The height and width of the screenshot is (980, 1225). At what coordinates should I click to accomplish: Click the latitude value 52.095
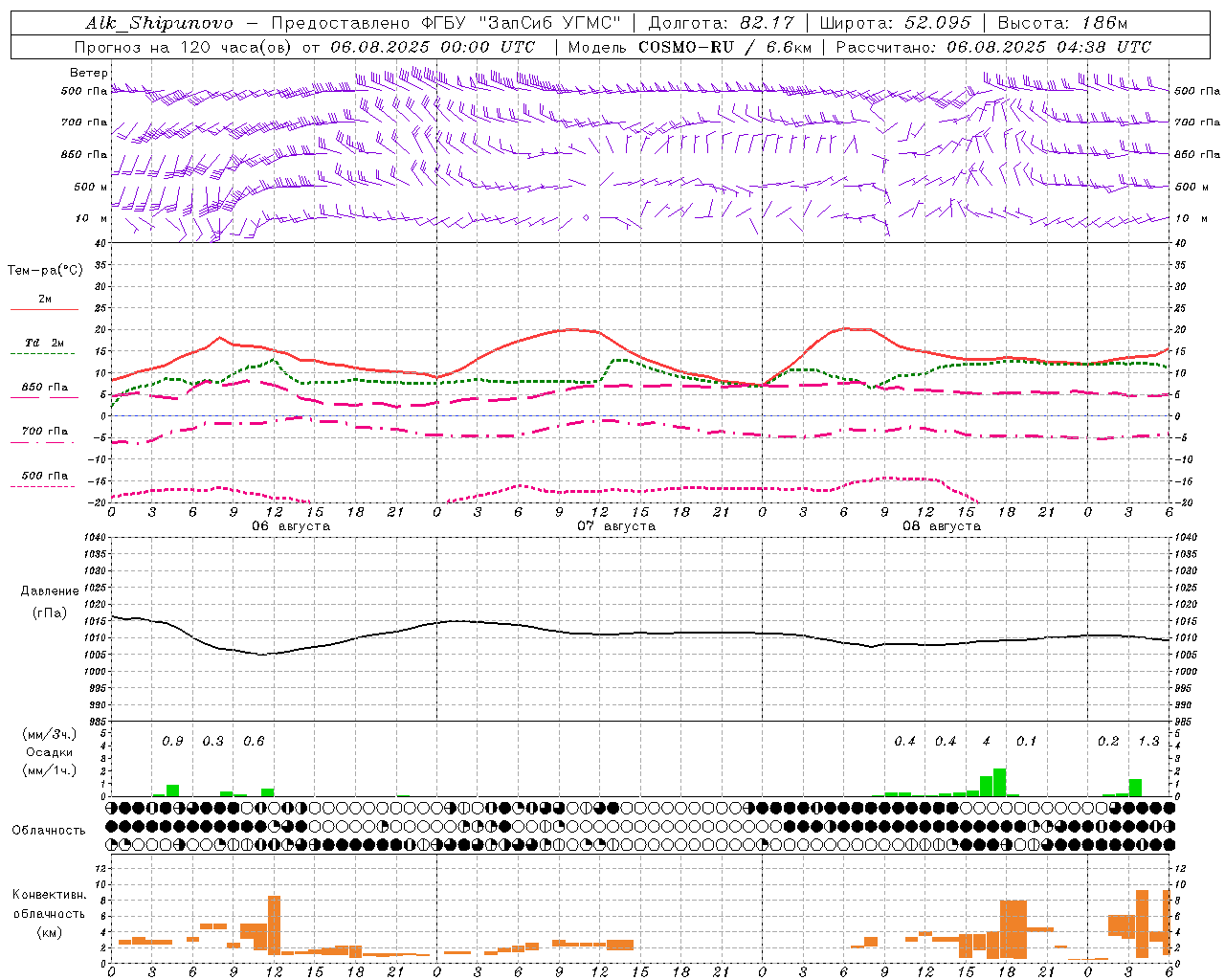click(936, 23)
